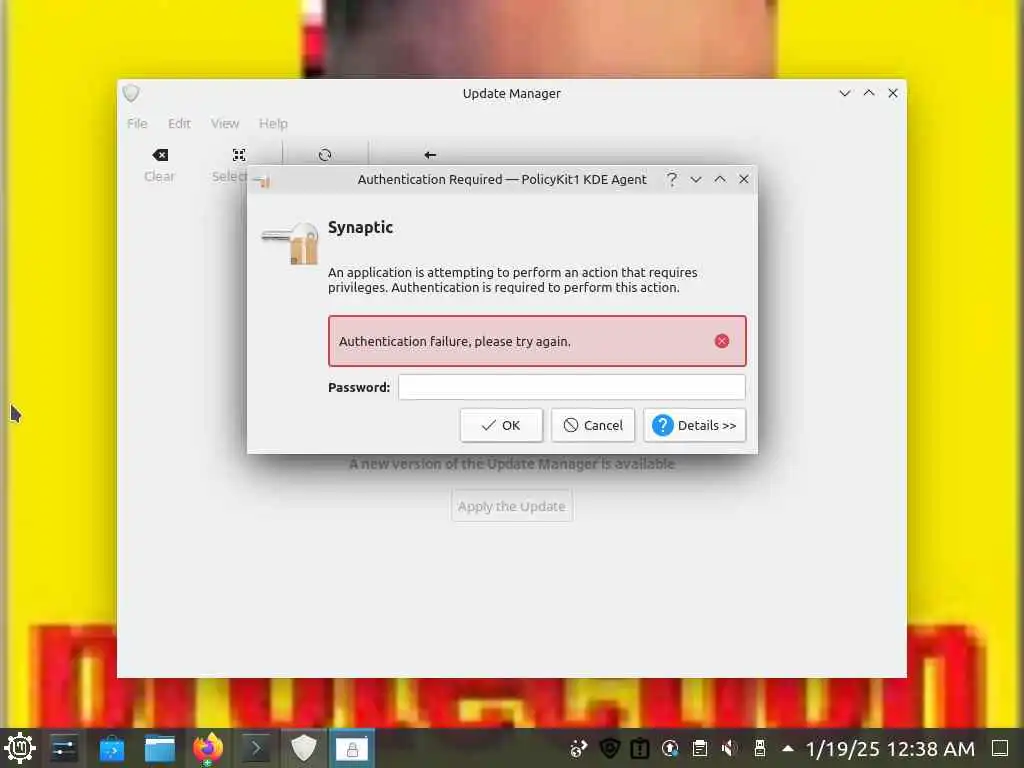Open the volume control tray icon

click(729, 748)
